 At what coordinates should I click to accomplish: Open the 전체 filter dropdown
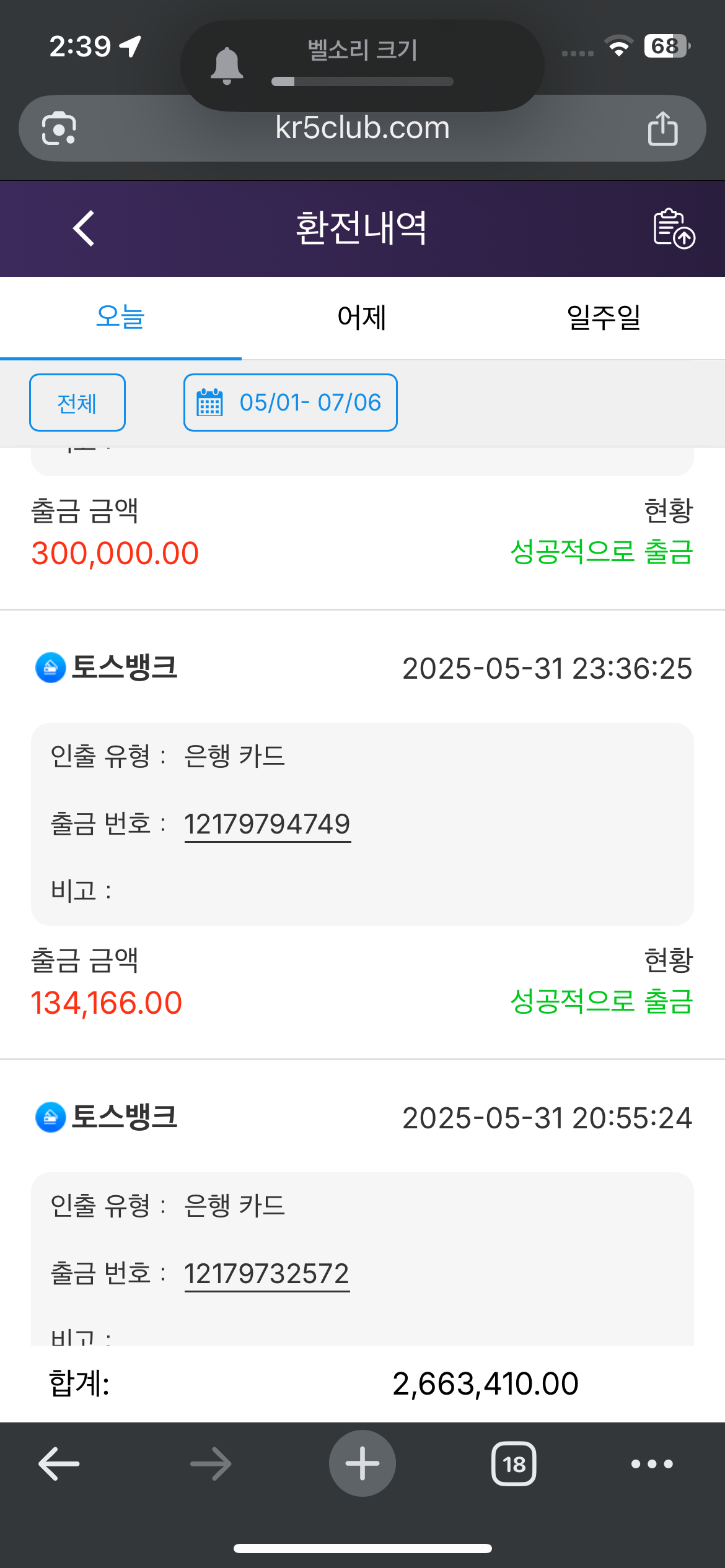77,403
